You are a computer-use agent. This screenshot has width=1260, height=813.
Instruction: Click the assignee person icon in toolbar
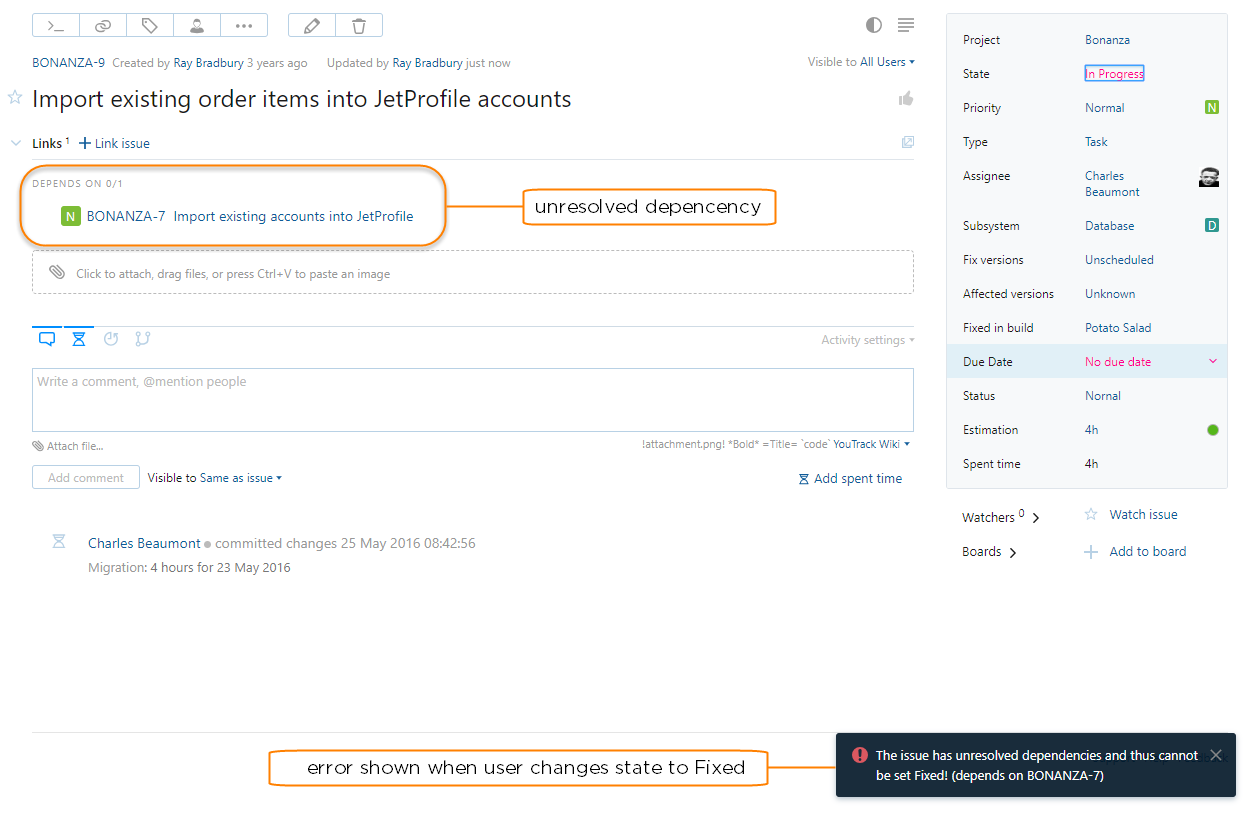coord(197,26)
